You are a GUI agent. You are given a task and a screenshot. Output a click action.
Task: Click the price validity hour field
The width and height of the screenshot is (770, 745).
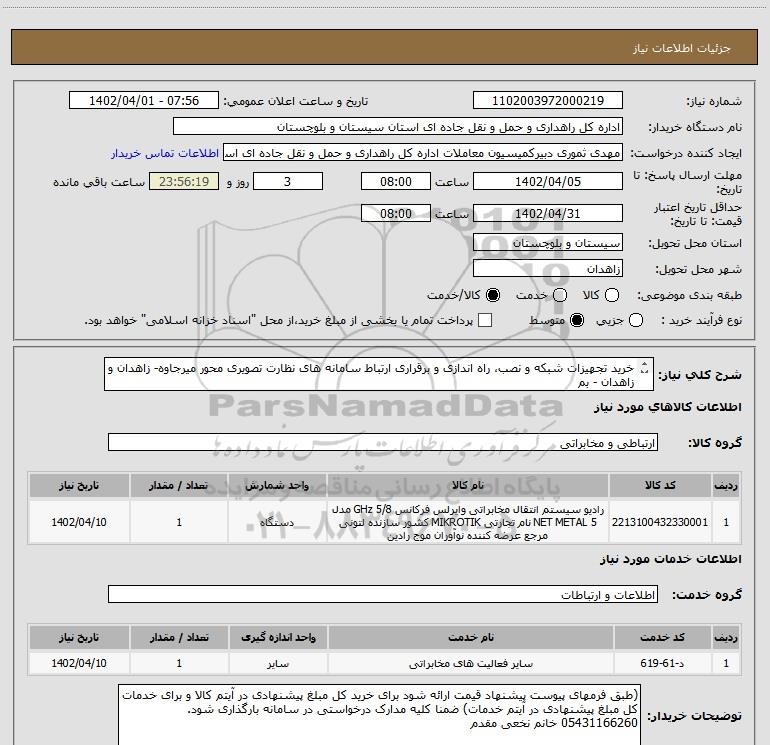tap(396, 213)
